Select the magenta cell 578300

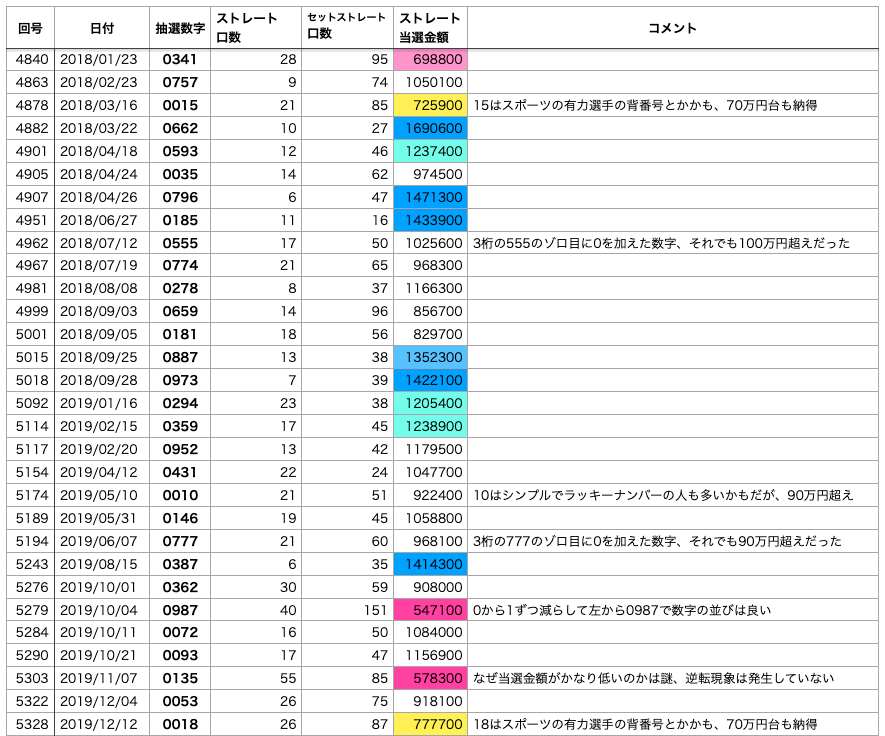(x=430, y=678)
